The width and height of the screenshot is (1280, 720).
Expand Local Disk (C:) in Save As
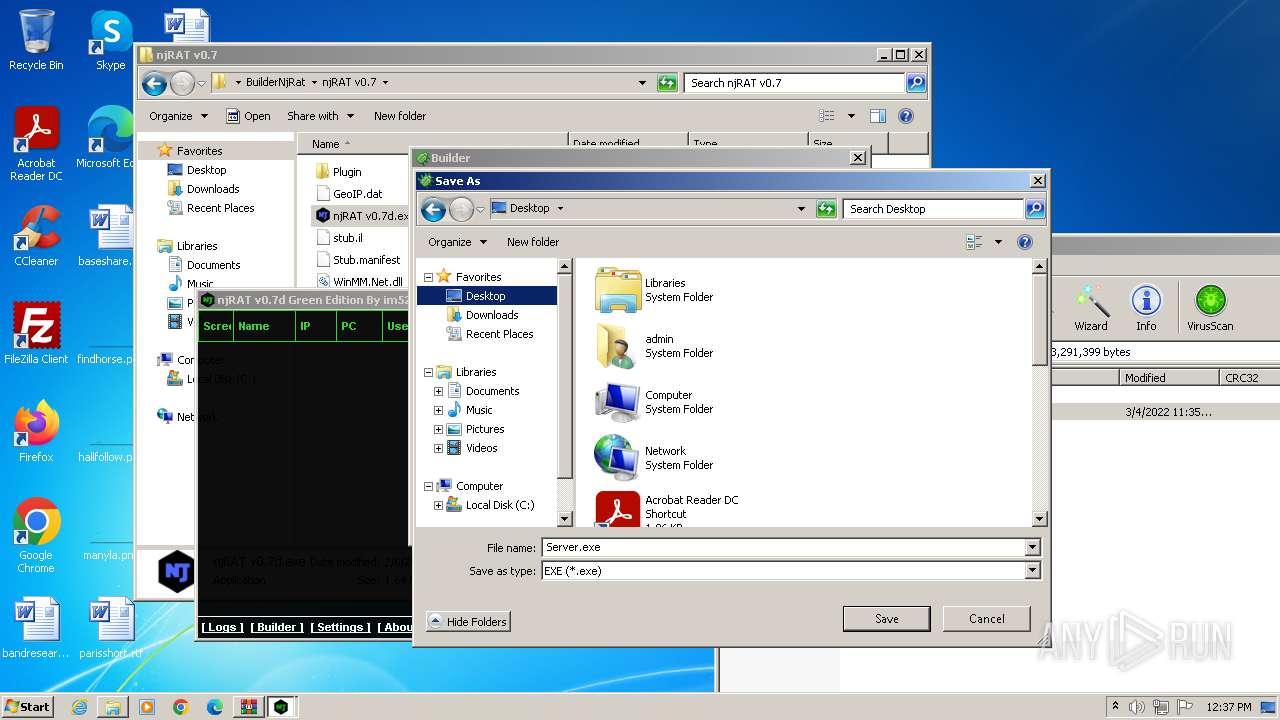tap(438, 505)
